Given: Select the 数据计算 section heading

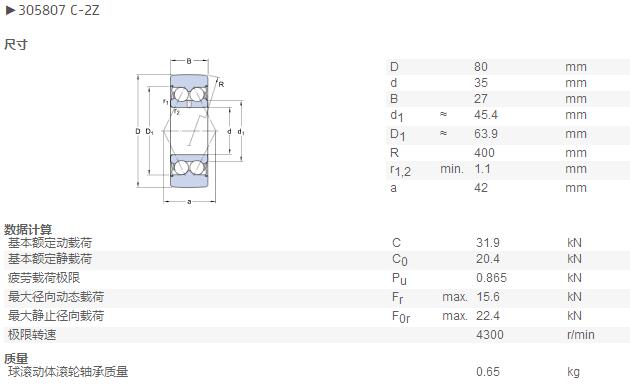Looking at the screenshot, I should [x=28, y=230].
